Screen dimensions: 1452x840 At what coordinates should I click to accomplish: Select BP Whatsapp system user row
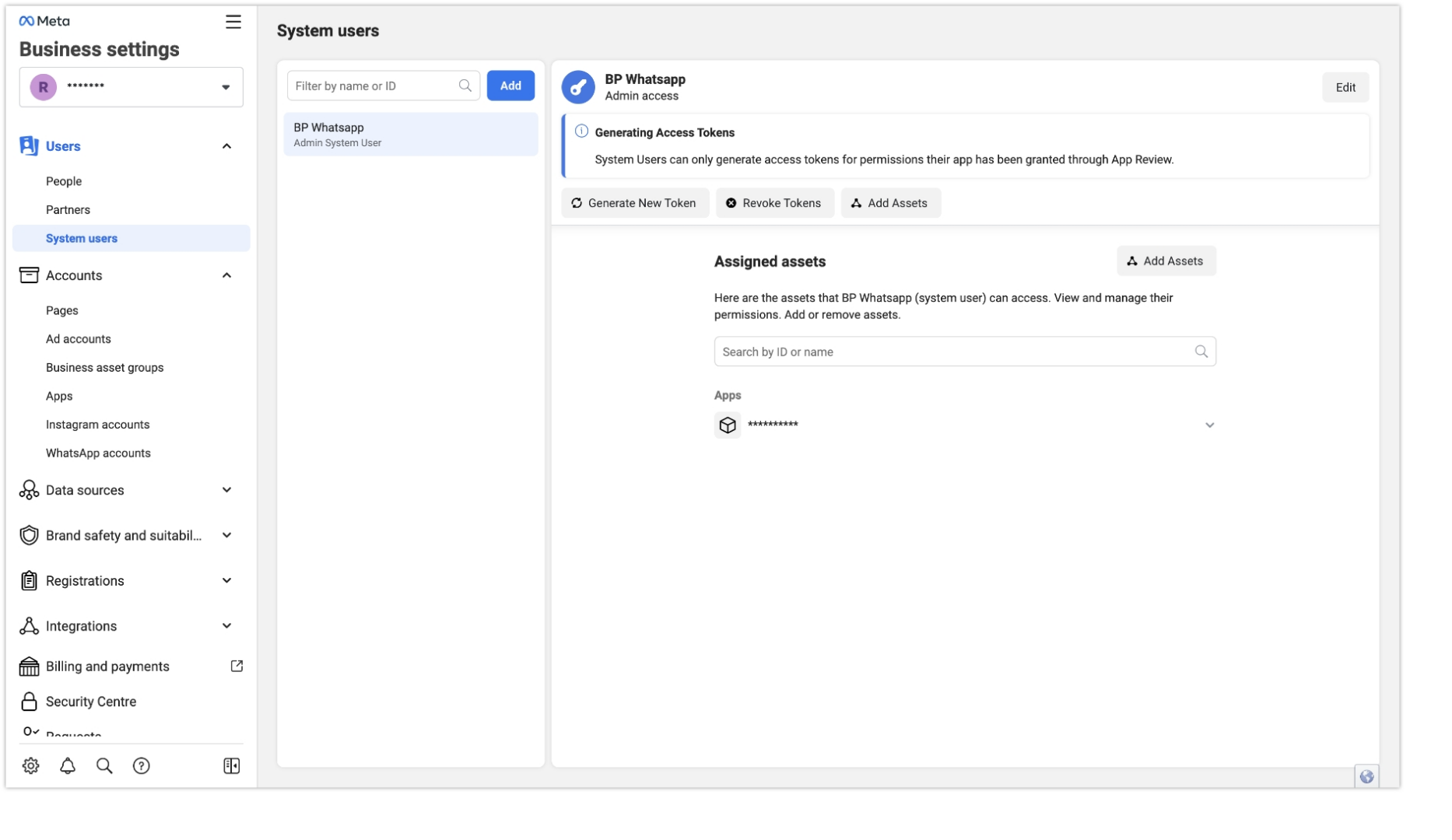pos(411,135)
